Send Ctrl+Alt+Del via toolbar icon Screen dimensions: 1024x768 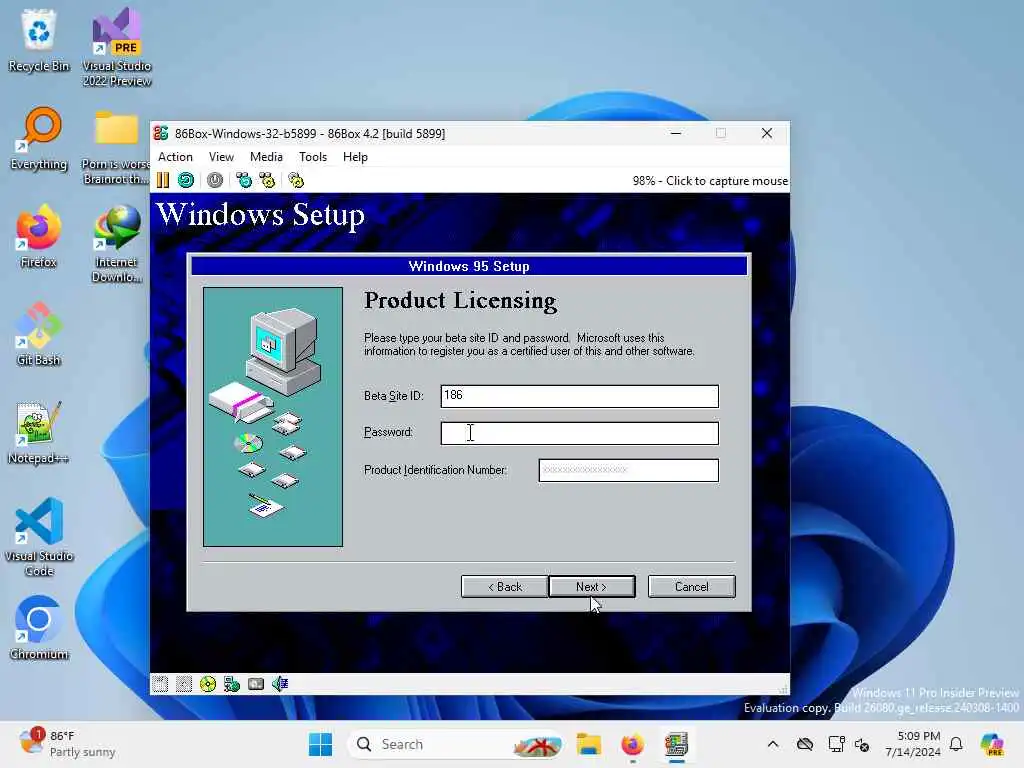244,180
